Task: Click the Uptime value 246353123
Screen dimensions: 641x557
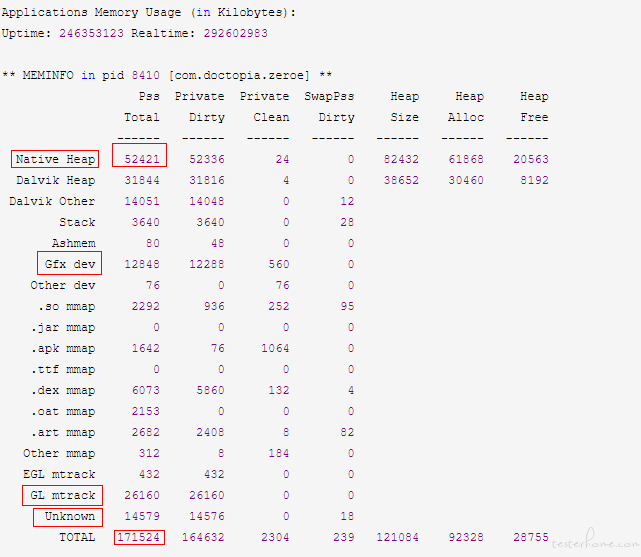Action: tap(91, 33)
